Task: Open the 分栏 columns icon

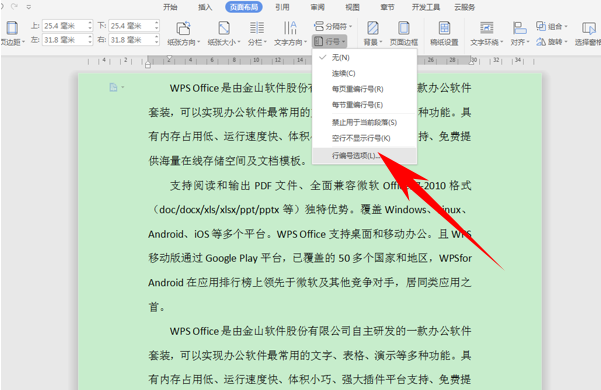Action: pos(257,28)
